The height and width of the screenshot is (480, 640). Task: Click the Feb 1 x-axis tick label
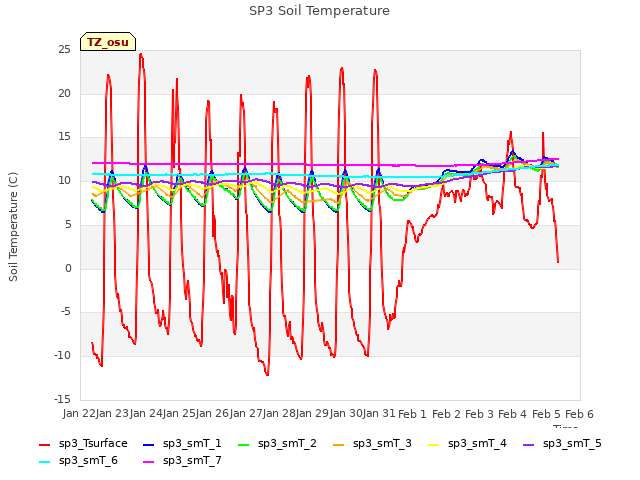tap(412, 414)
